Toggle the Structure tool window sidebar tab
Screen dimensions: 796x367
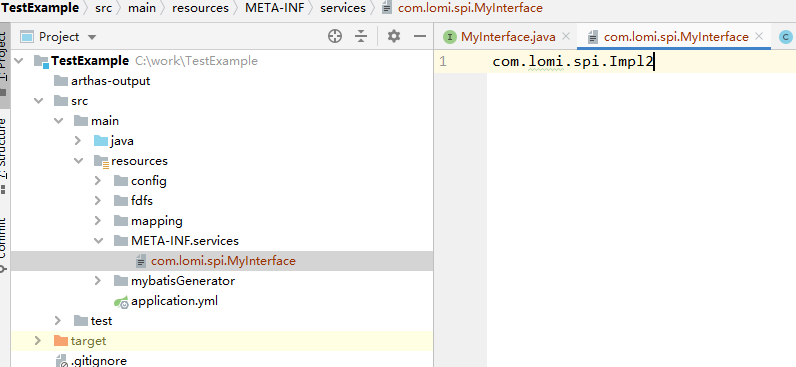[4, 155]
